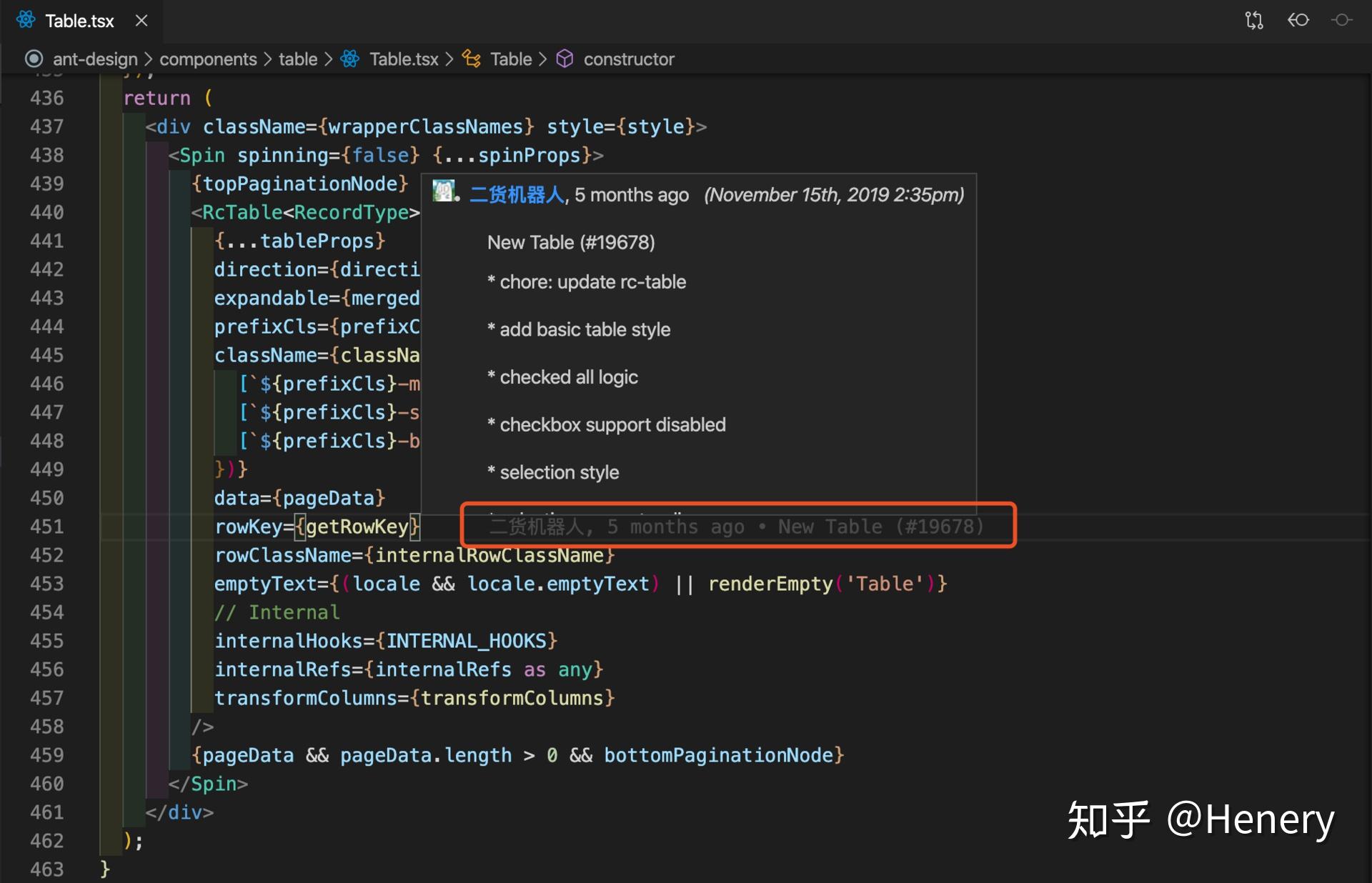The height and width of the screenshot is (883, 1372).
Task: Click line number 436 in the gutter
Action: 46,98
